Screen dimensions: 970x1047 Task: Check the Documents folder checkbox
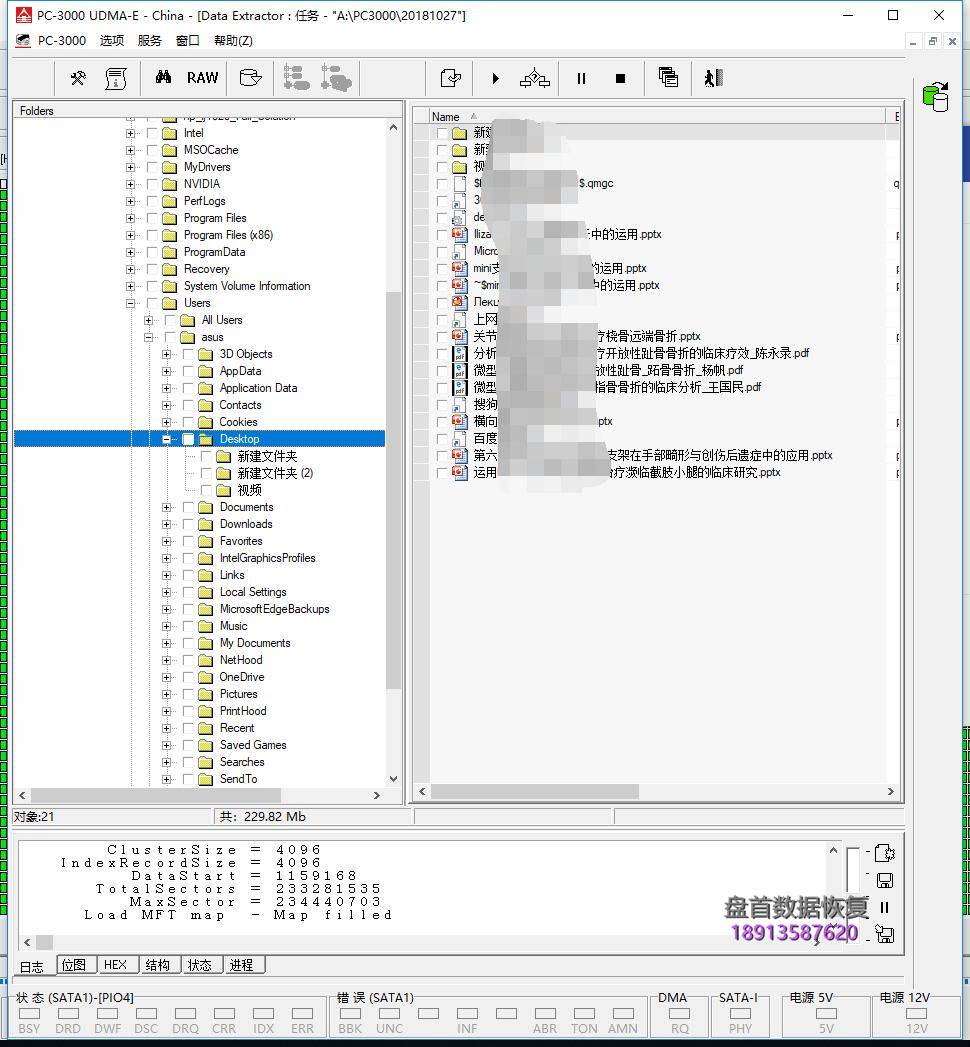point(188,507)
